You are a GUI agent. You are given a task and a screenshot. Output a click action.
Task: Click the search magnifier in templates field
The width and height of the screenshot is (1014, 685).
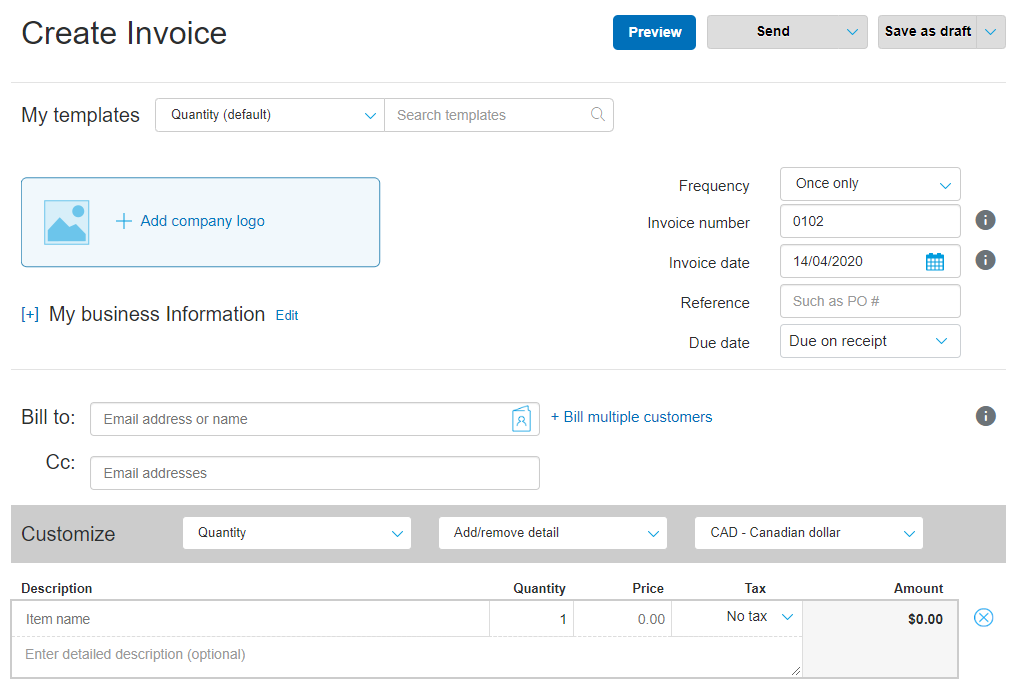point(598,114)
